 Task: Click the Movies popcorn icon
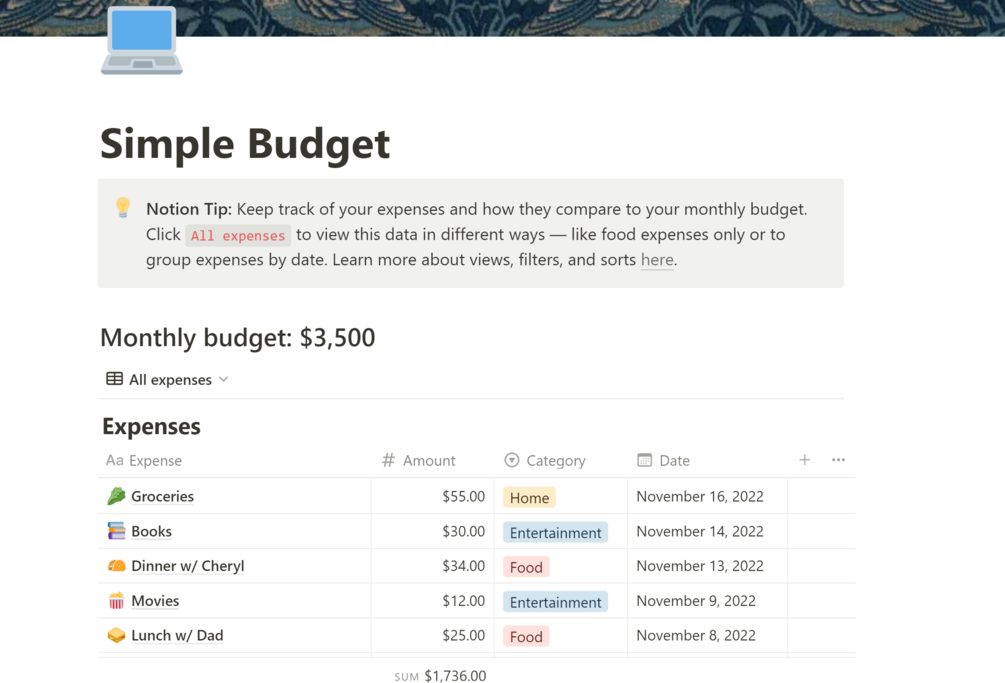click(x=116, y=601)
